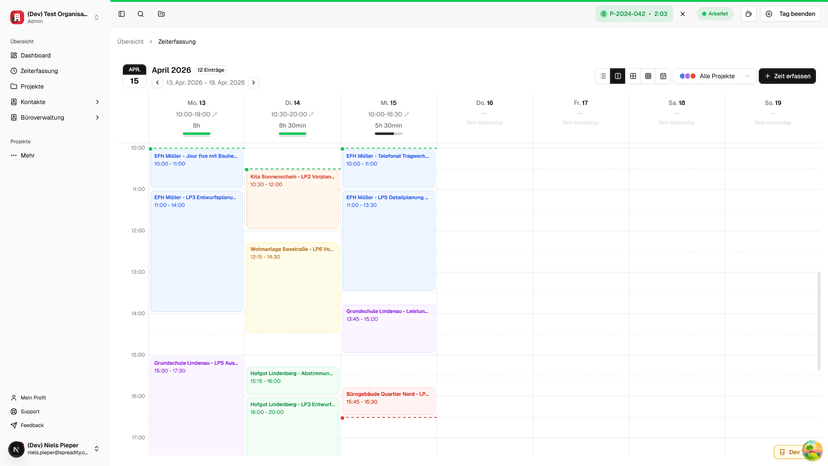Edit Monday work hours pencil icon
Image resolution: width=828 pixels, height=466 pixels.
click(x=215, y=115)
